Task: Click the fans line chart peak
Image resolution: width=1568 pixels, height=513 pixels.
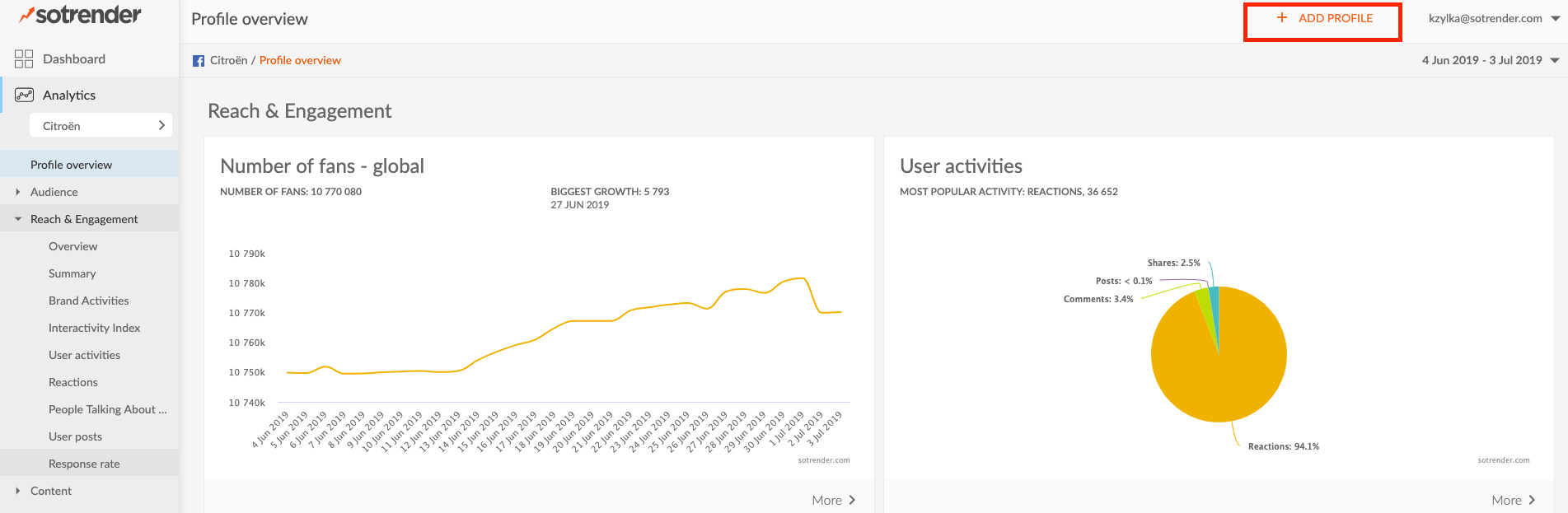Action: coord(800,278)
